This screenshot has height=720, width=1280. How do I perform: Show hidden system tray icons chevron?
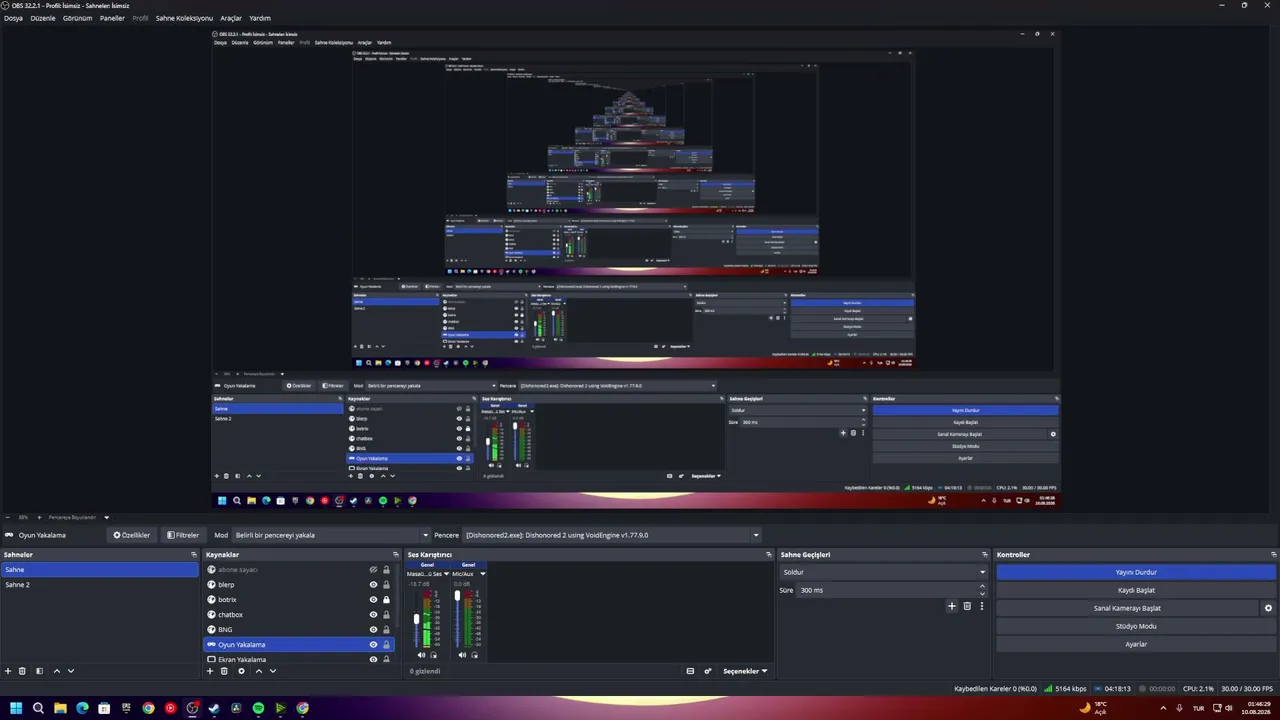pyautogui.click(x=1163, y=708)
